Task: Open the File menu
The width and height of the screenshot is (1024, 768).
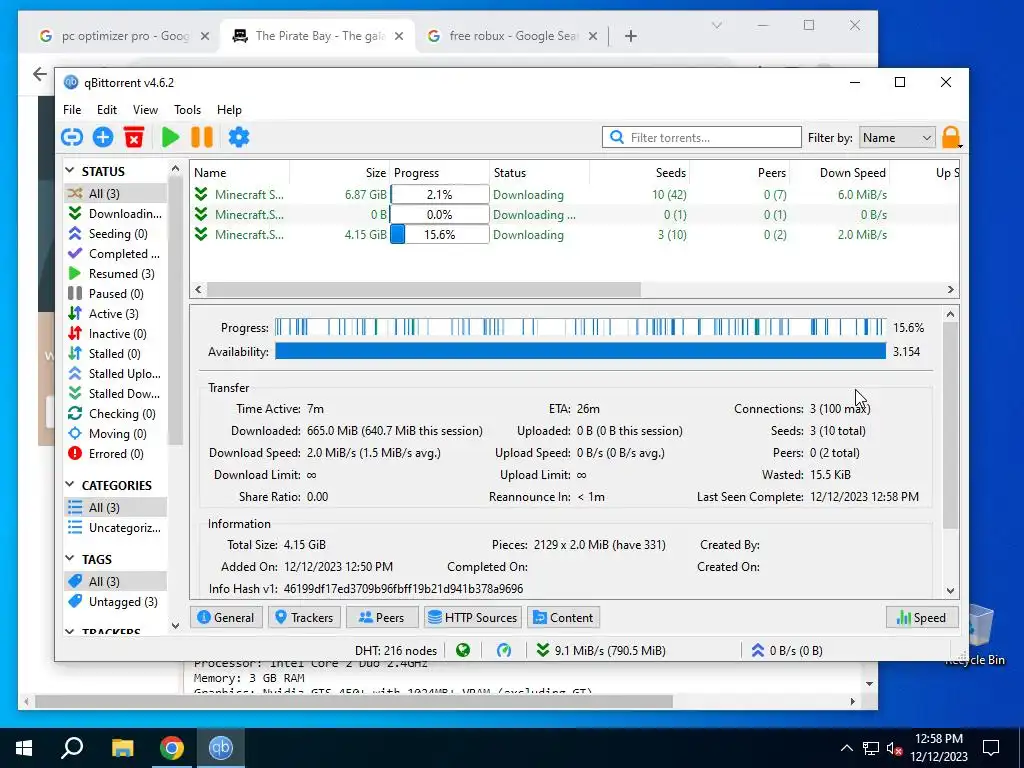Action: [x=72, y=110]
